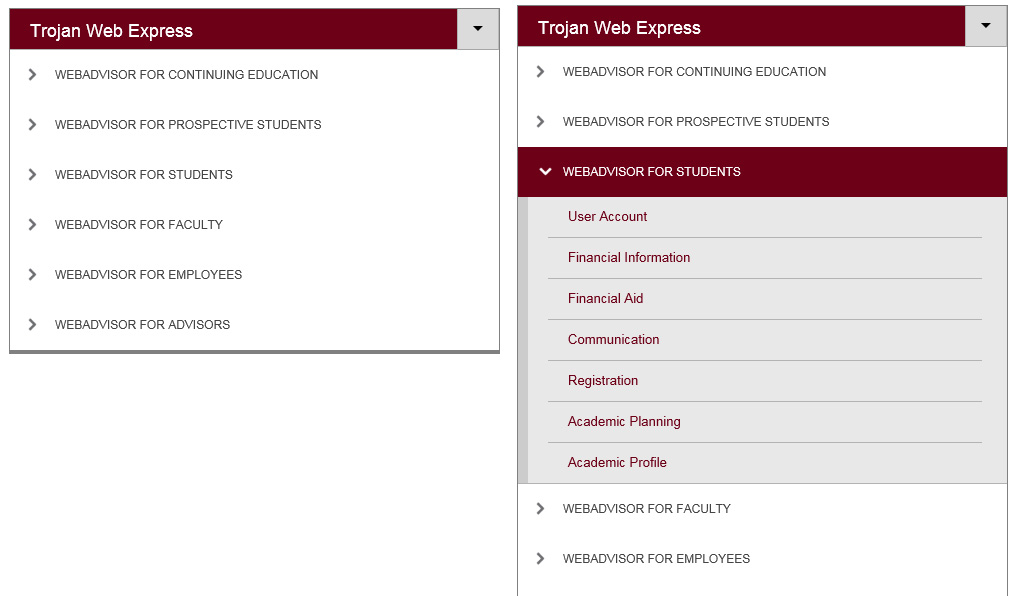Expand the WebAdvisor for Advisors section
Screen dimensions: 1020x596
coord(142,325)
